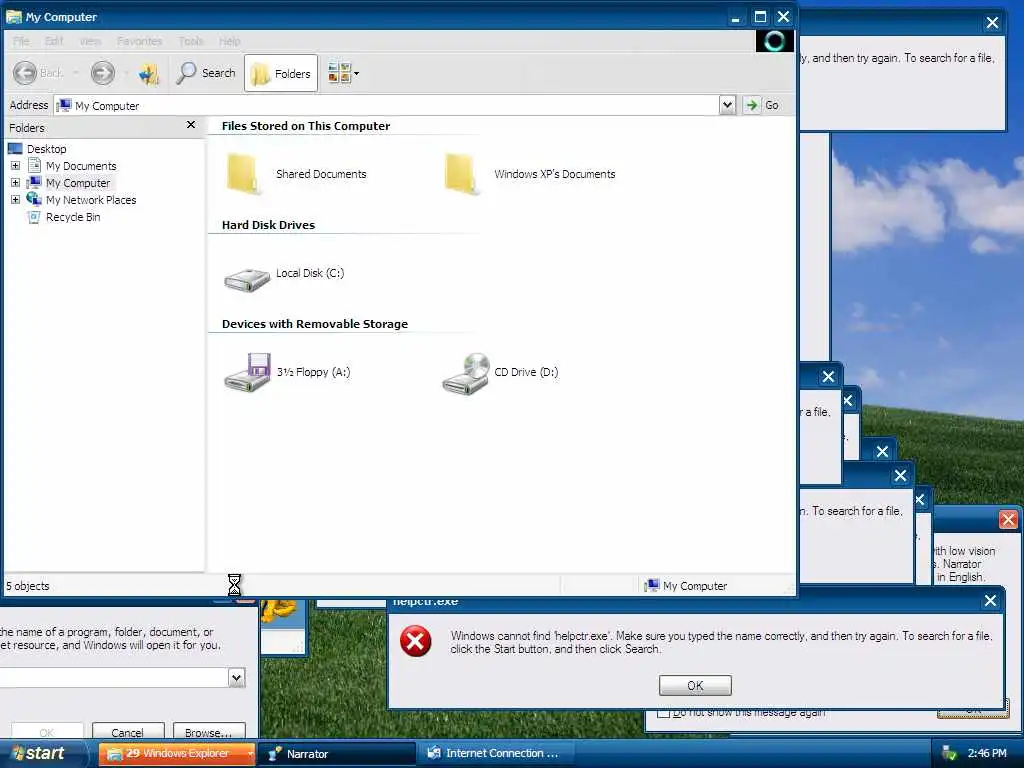
Task: Open the View menu
Action: click(90, 41)
